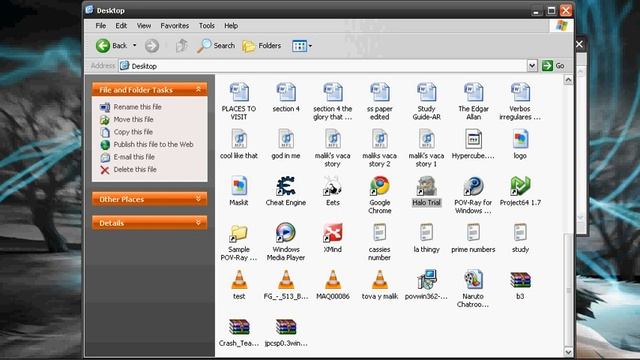Select the la thingy text file
640x360 pixels.
tap(427, 233)
